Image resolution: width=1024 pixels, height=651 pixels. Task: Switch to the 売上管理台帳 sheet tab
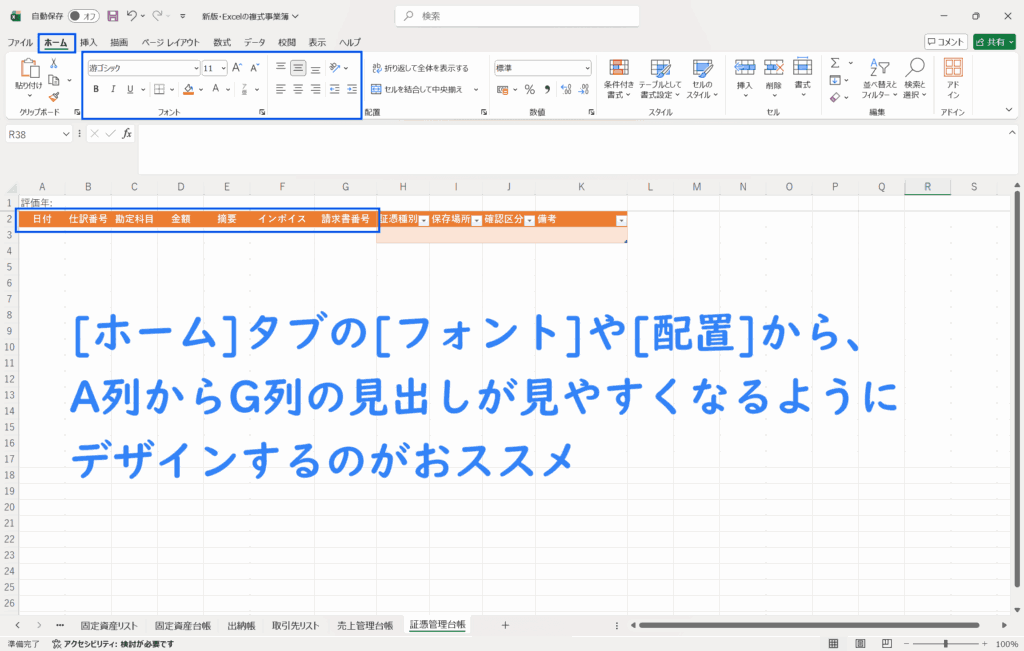click(364, 625)
